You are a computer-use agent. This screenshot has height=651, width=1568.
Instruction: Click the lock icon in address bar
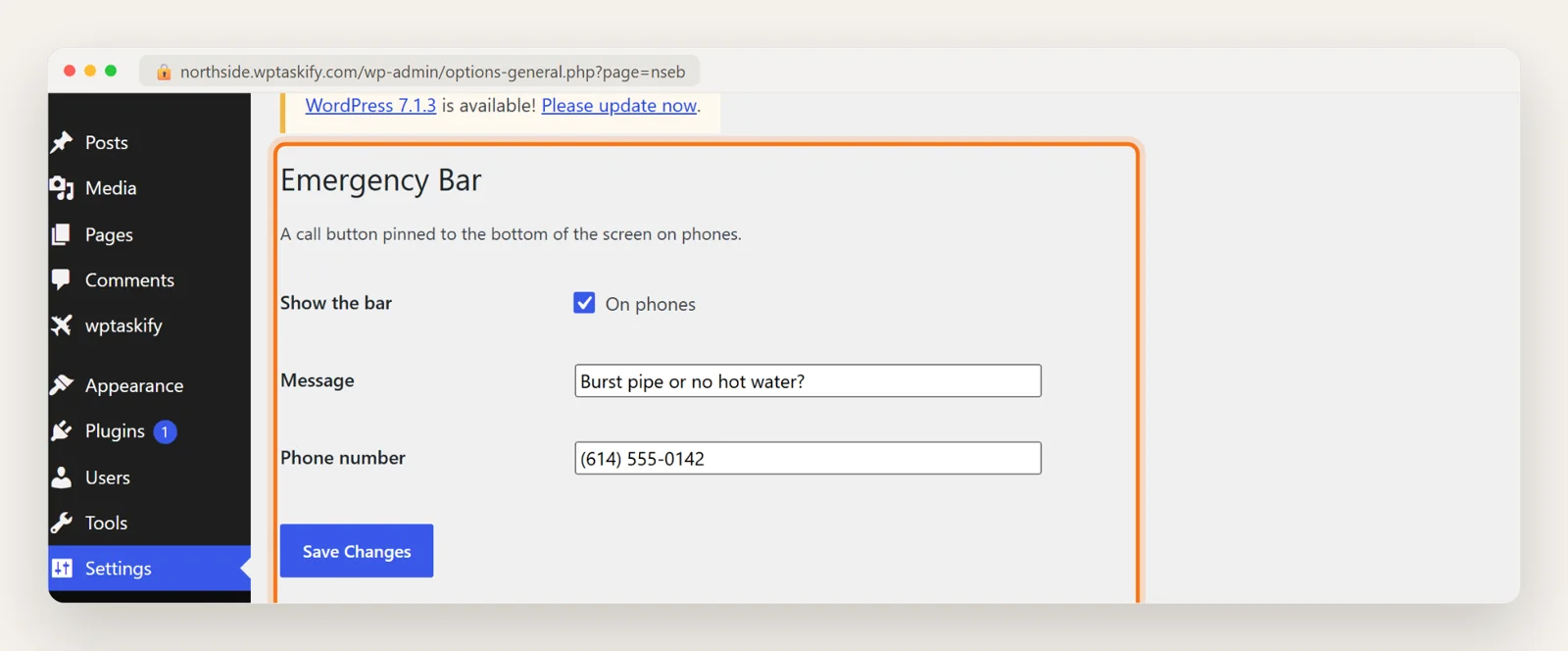point(164,72)
